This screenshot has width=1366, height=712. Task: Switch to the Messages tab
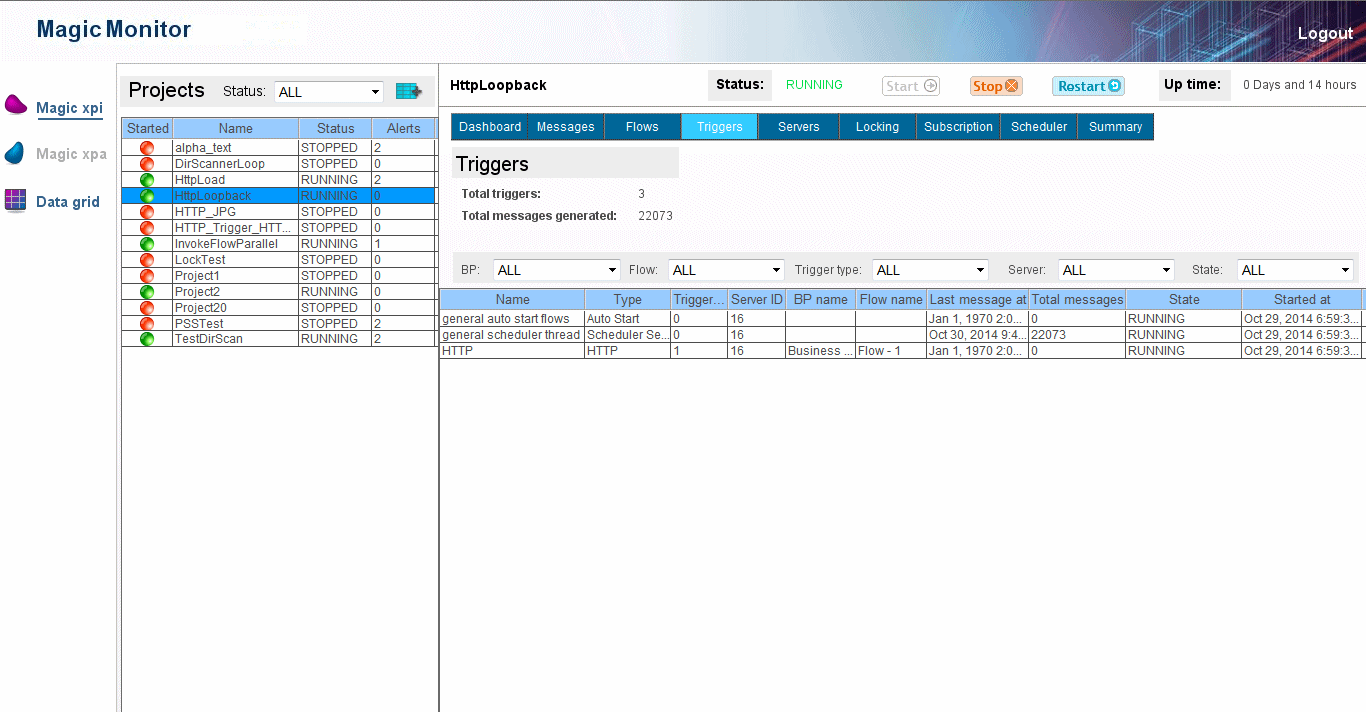566,127
